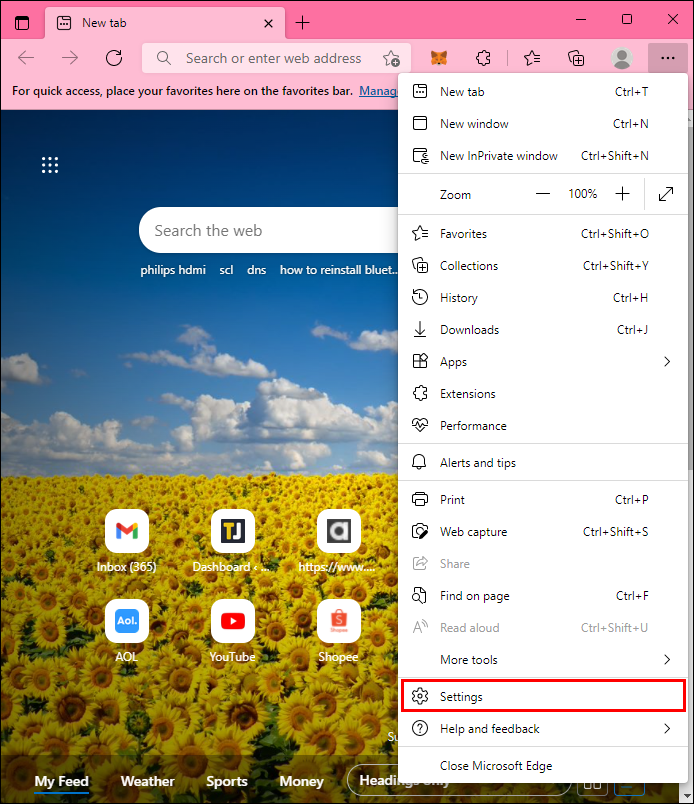Open Extensions from the menu
Viewport: 694px width, 804px height.
(543, 394)
